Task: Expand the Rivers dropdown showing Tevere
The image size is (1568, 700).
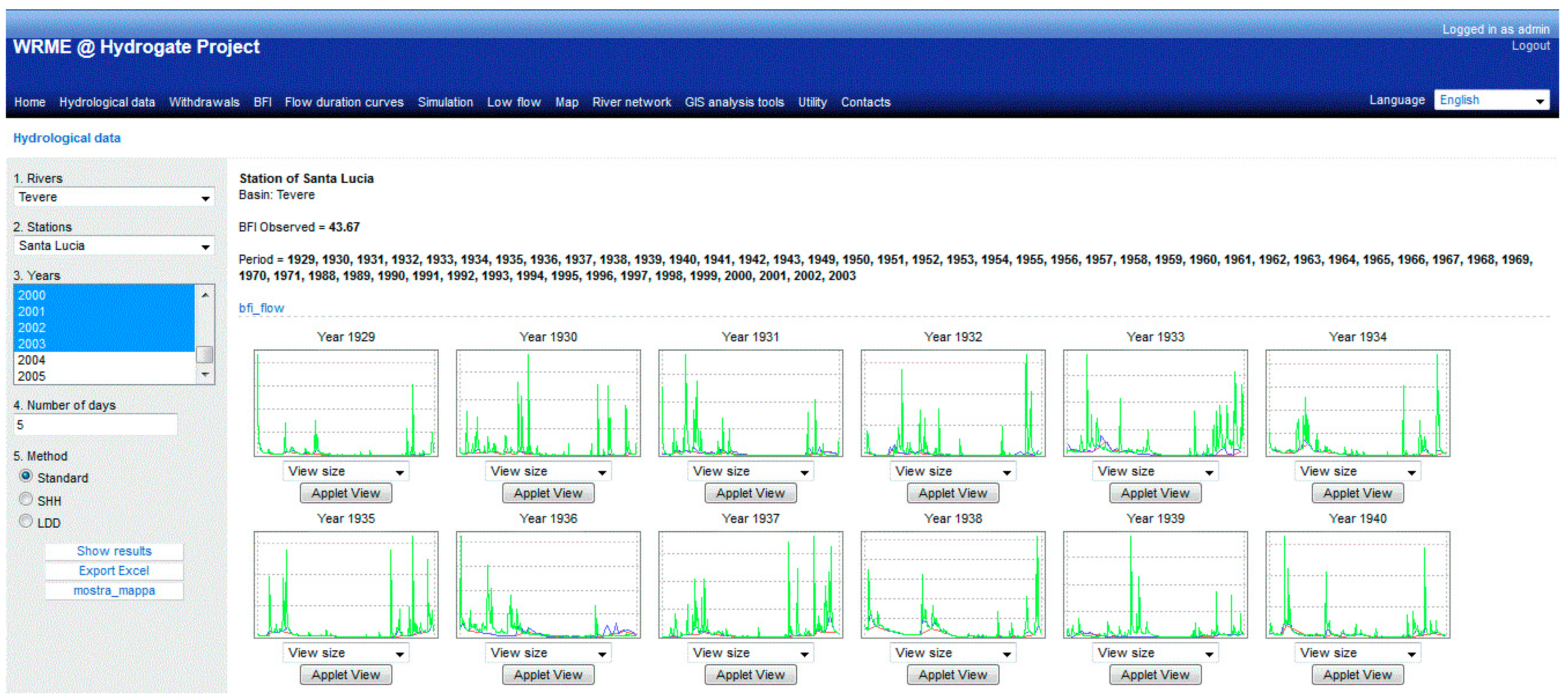Action: point(114,197)
